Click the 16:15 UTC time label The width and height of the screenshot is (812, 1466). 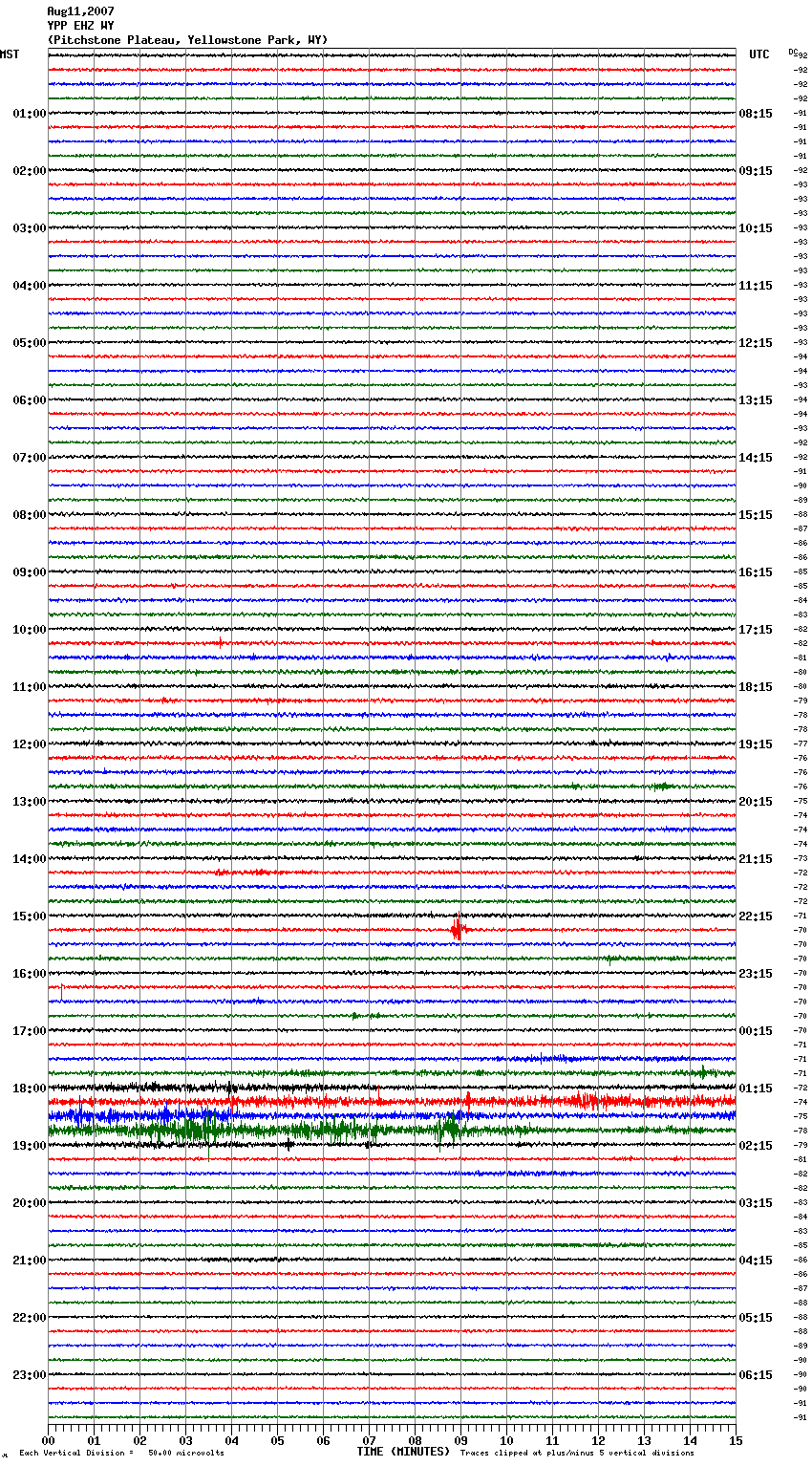pyautogui.click(x=756, y=572)
